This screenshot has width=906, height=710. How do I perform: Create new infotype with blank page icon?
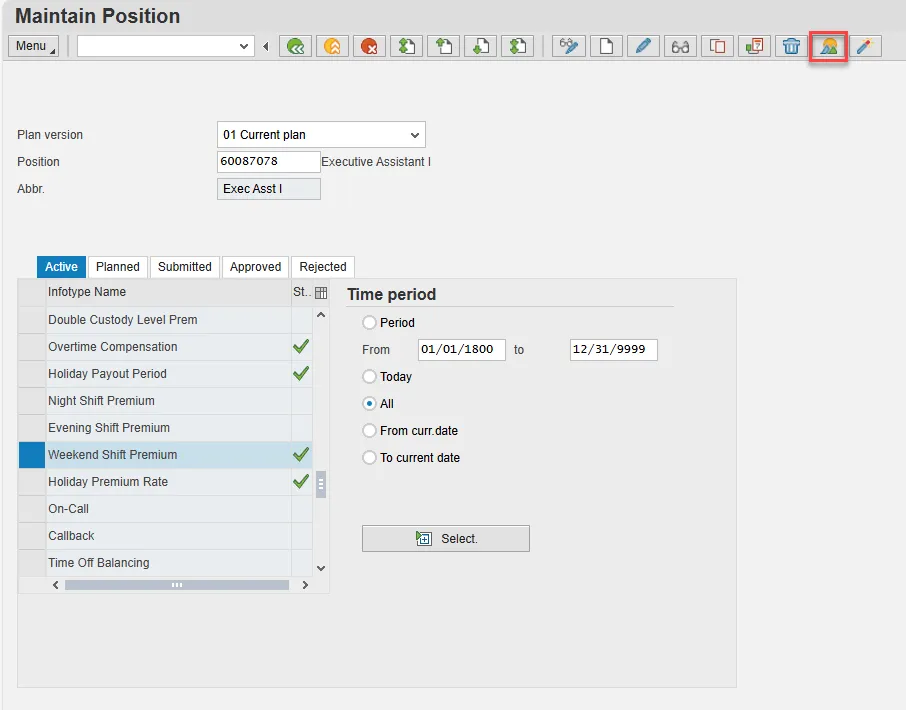[606, 46]
